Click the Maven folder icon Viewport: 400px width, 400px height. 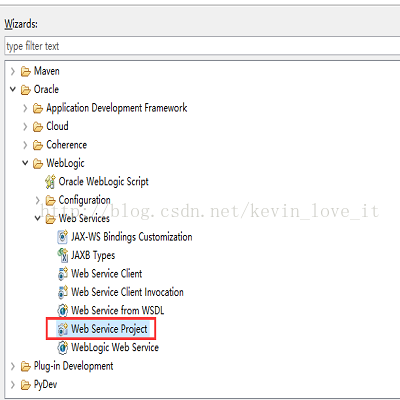tap(26, 71)
